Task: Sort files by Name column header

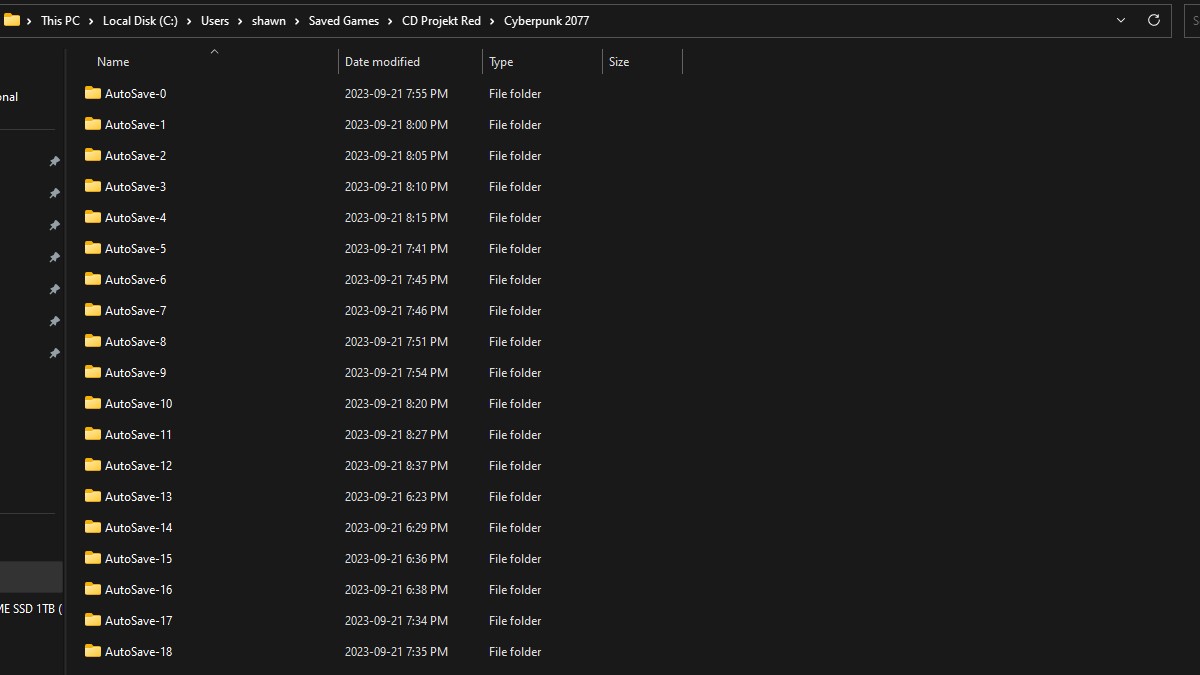Action: click(x=113, y=62)
